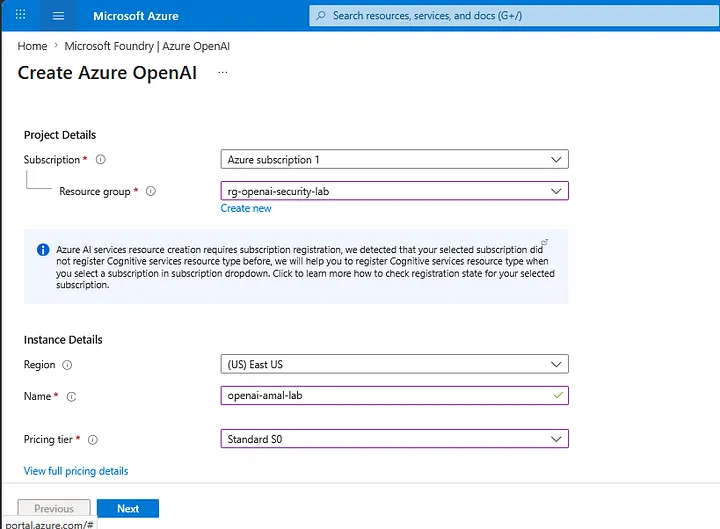Show the Resource group info tooltip icon
The height and width of the screenshot is (529, 720).
point(151,191)
